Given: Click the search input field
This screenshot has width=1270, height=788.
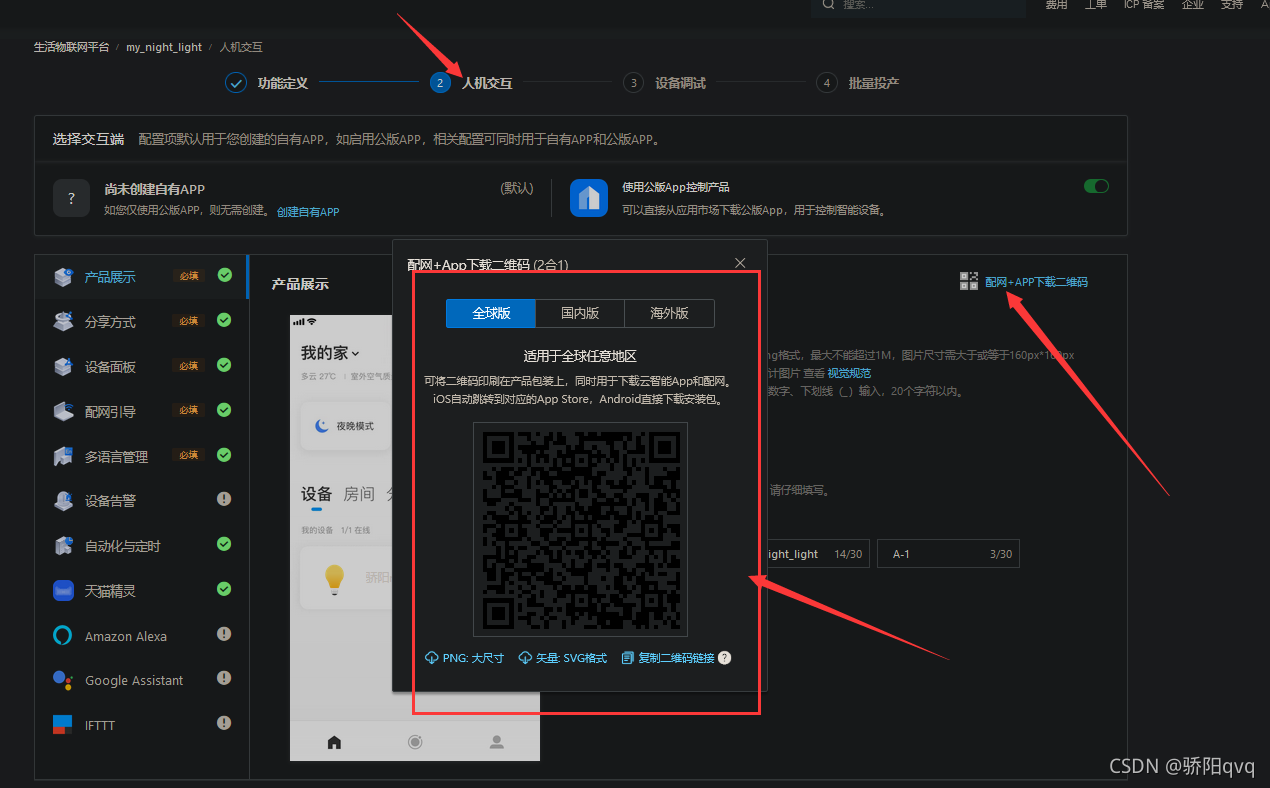Looking at the screenshot, I should pos(918,6).
